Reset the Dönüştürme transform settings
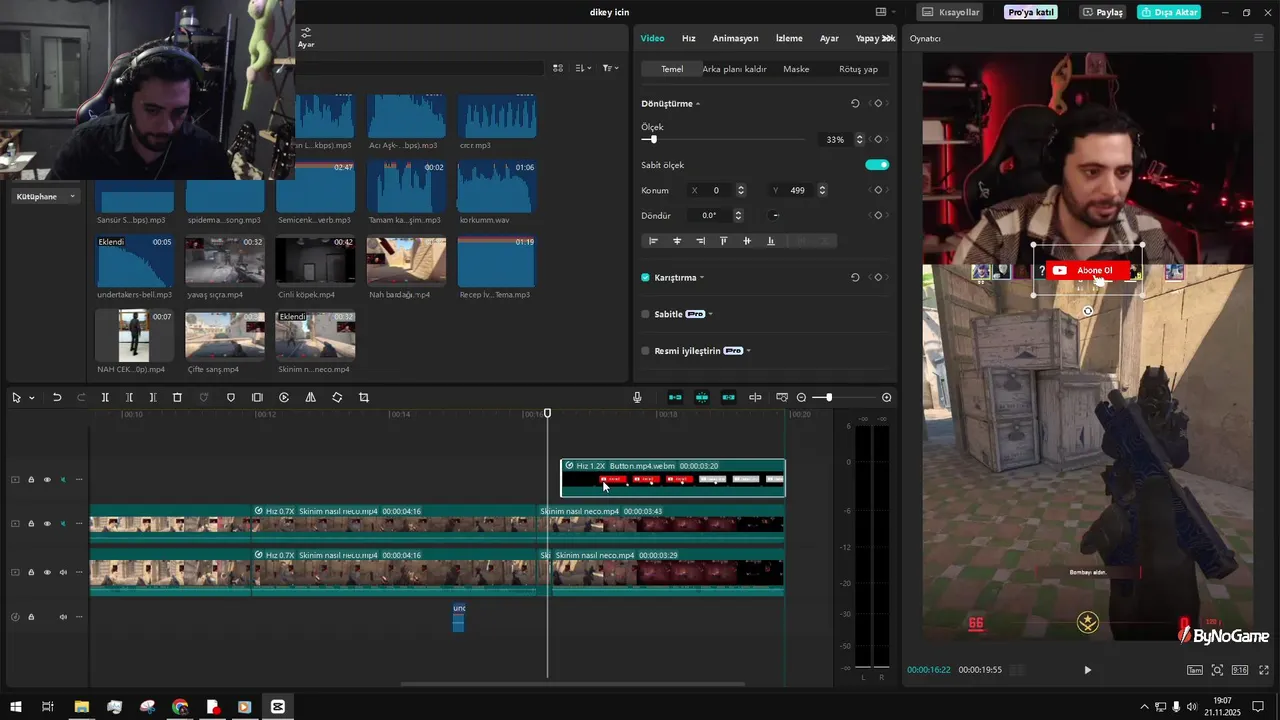Screen dimensions: 1280x720 coord(855,103)
